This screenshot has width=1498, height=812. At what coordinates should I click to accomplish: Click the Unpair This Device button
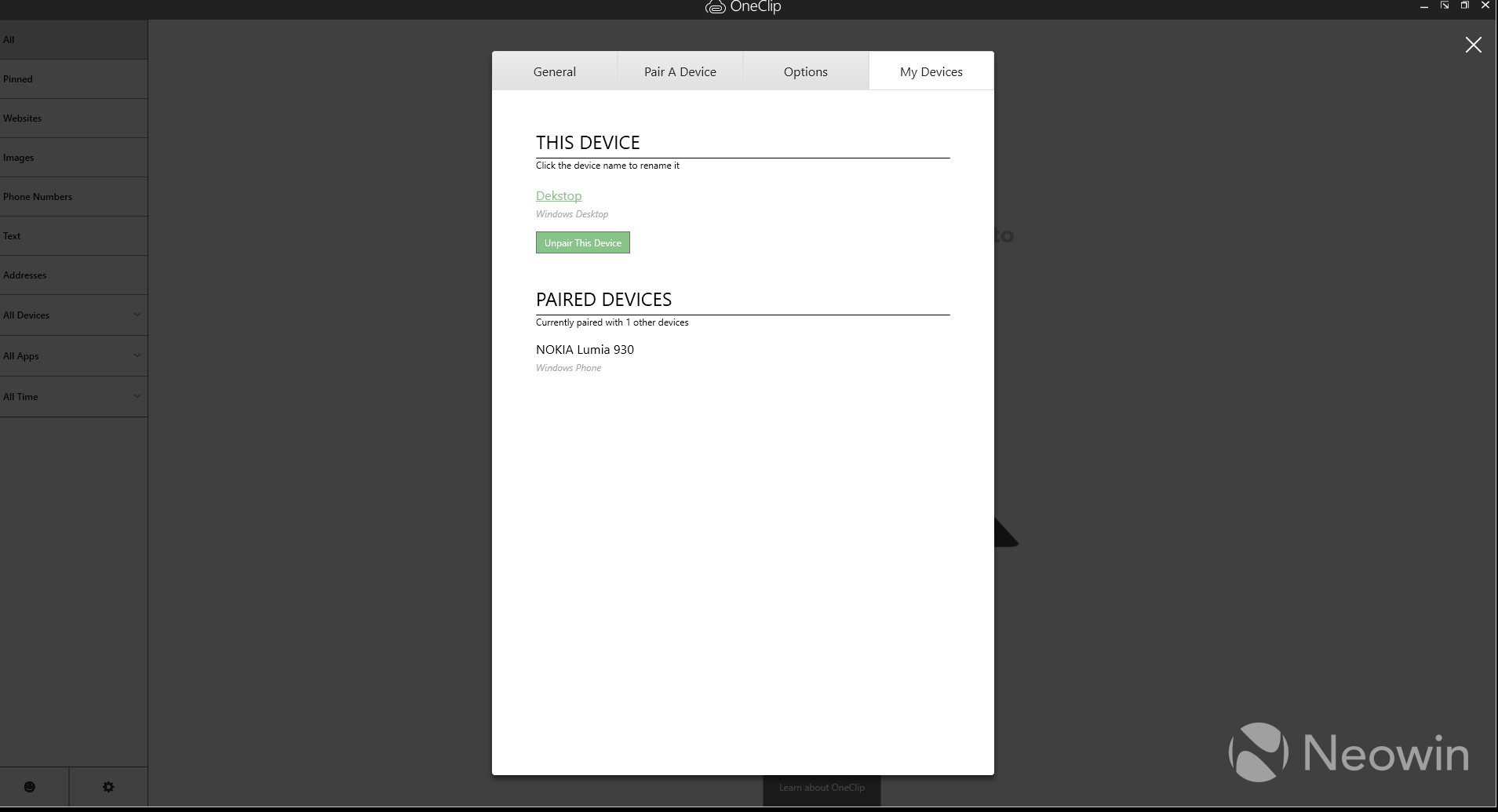(x=583, y=242)
